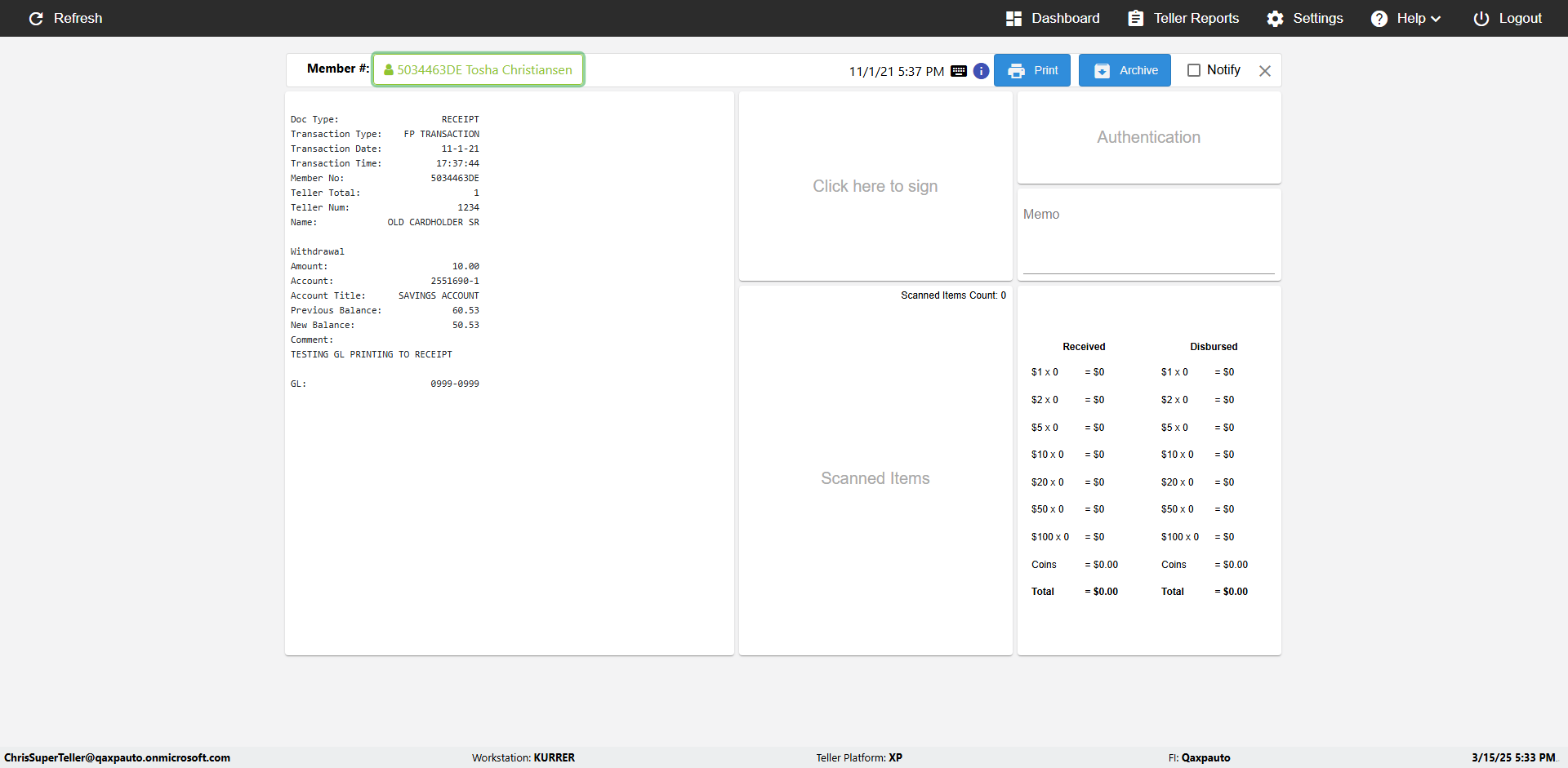Image resolution: width=1568 pixels, height=768 pixels.
Task: Click the account number 2551690-1
Action: pyautogui.click(x=455, y=281)
